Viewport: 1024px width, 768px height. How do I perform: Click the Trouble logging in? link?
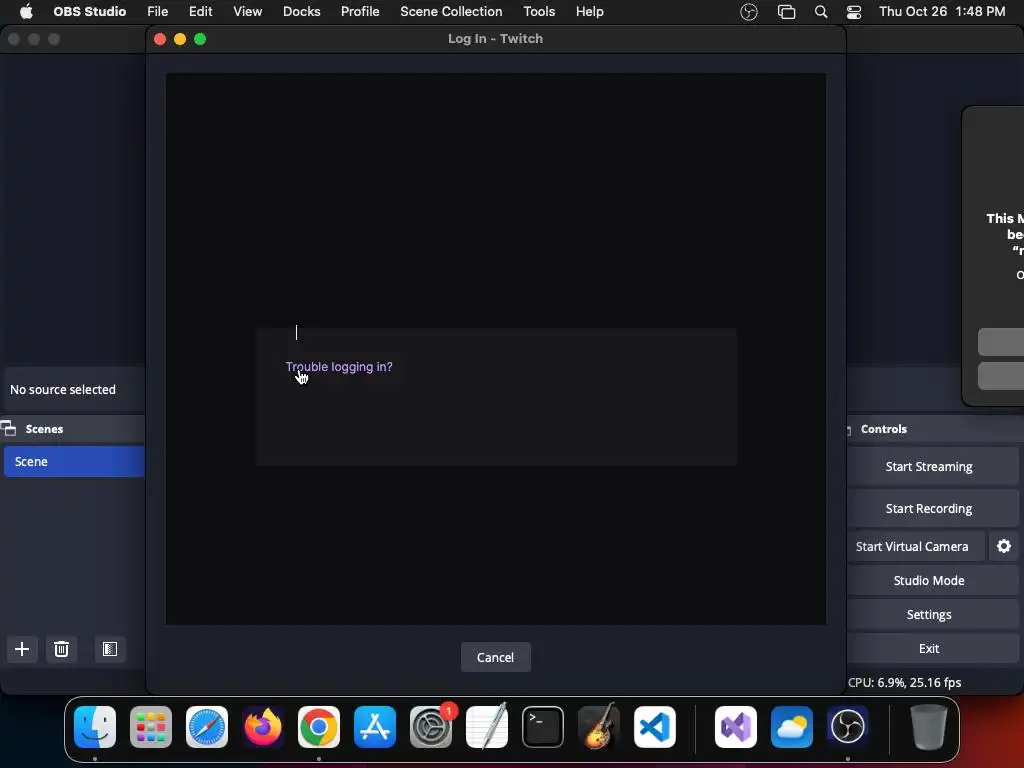pyautogui.click(x=339, y=367)
